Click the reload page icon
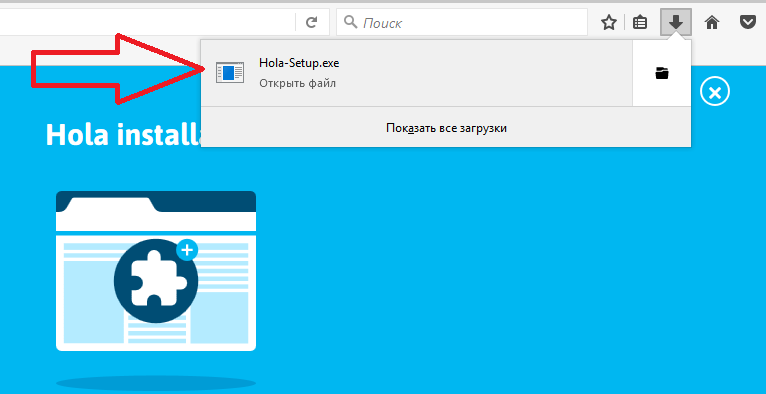 tap(311, 22)
